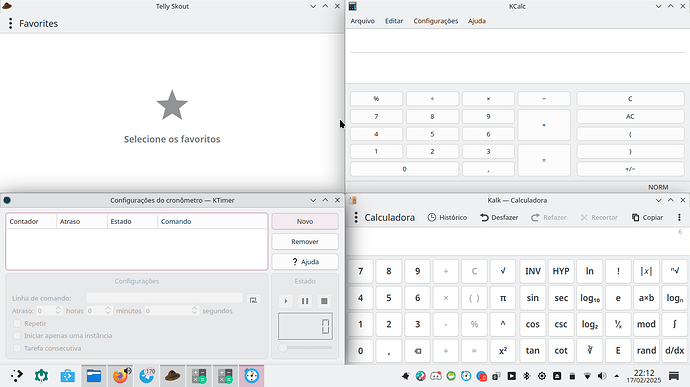
Task: Open the Discover store taskbar icon
Action: [68, 376]
